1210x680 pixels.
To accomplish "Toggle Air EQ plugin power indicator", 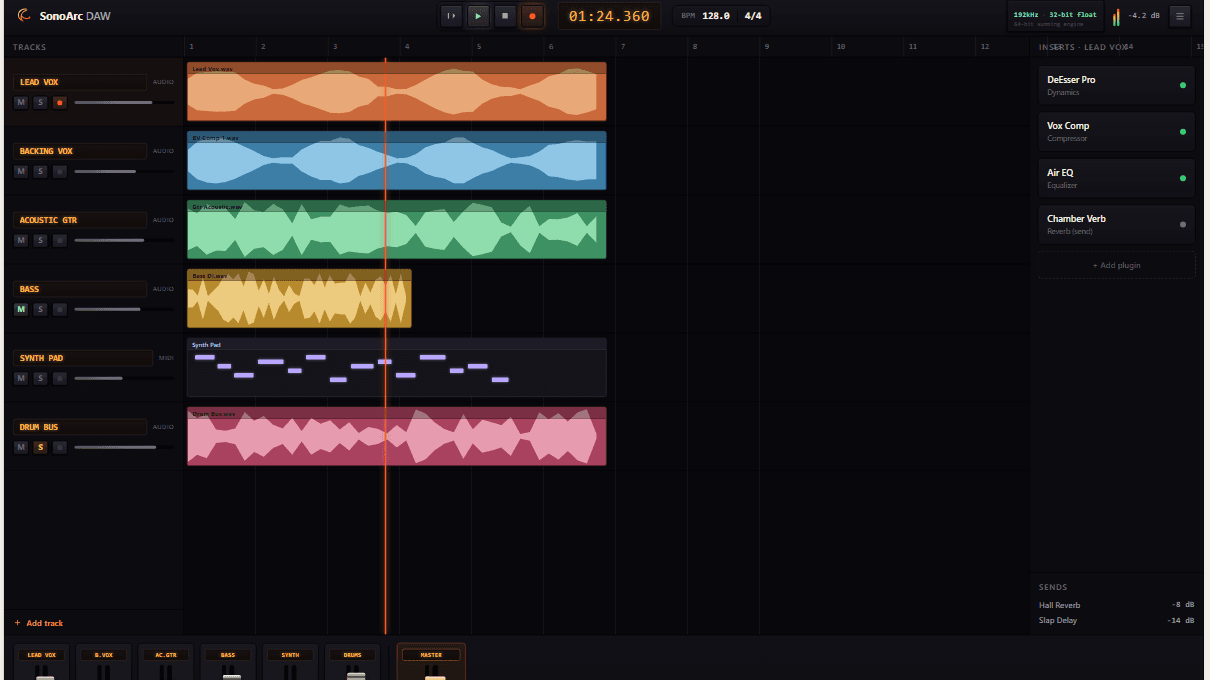I will (1183, 178).
